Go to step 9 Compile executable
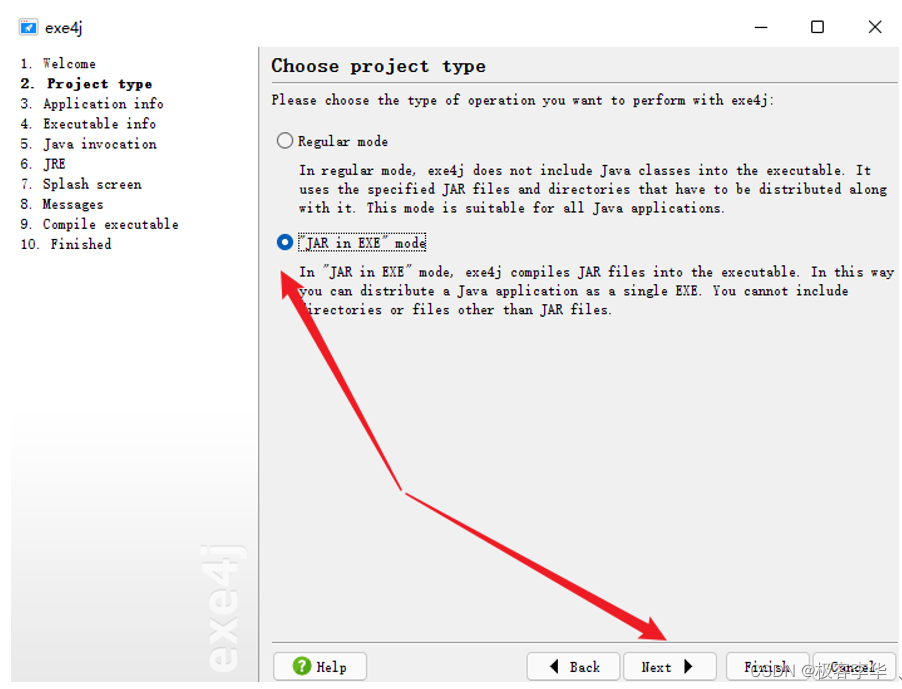The image size is (902, 689). [110, 224]
